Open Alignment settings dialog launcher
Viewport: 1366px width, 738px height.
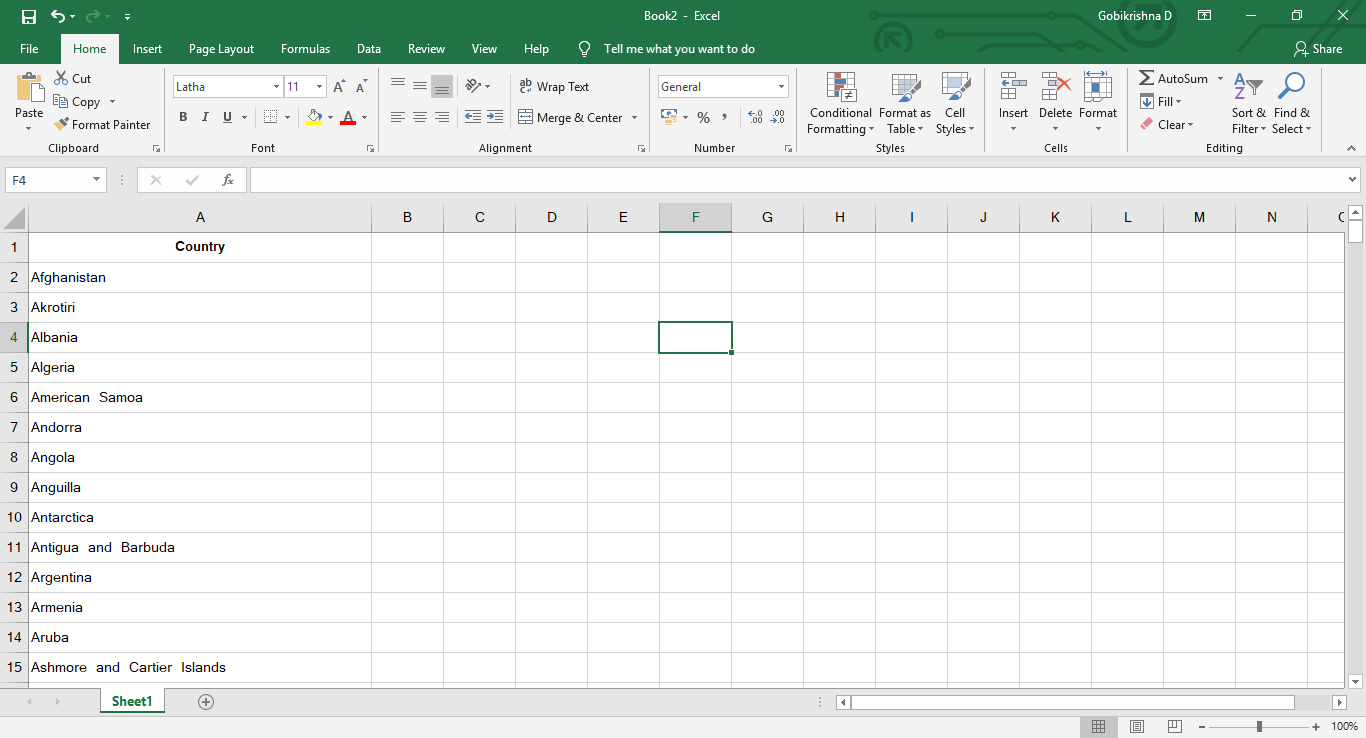641,148
